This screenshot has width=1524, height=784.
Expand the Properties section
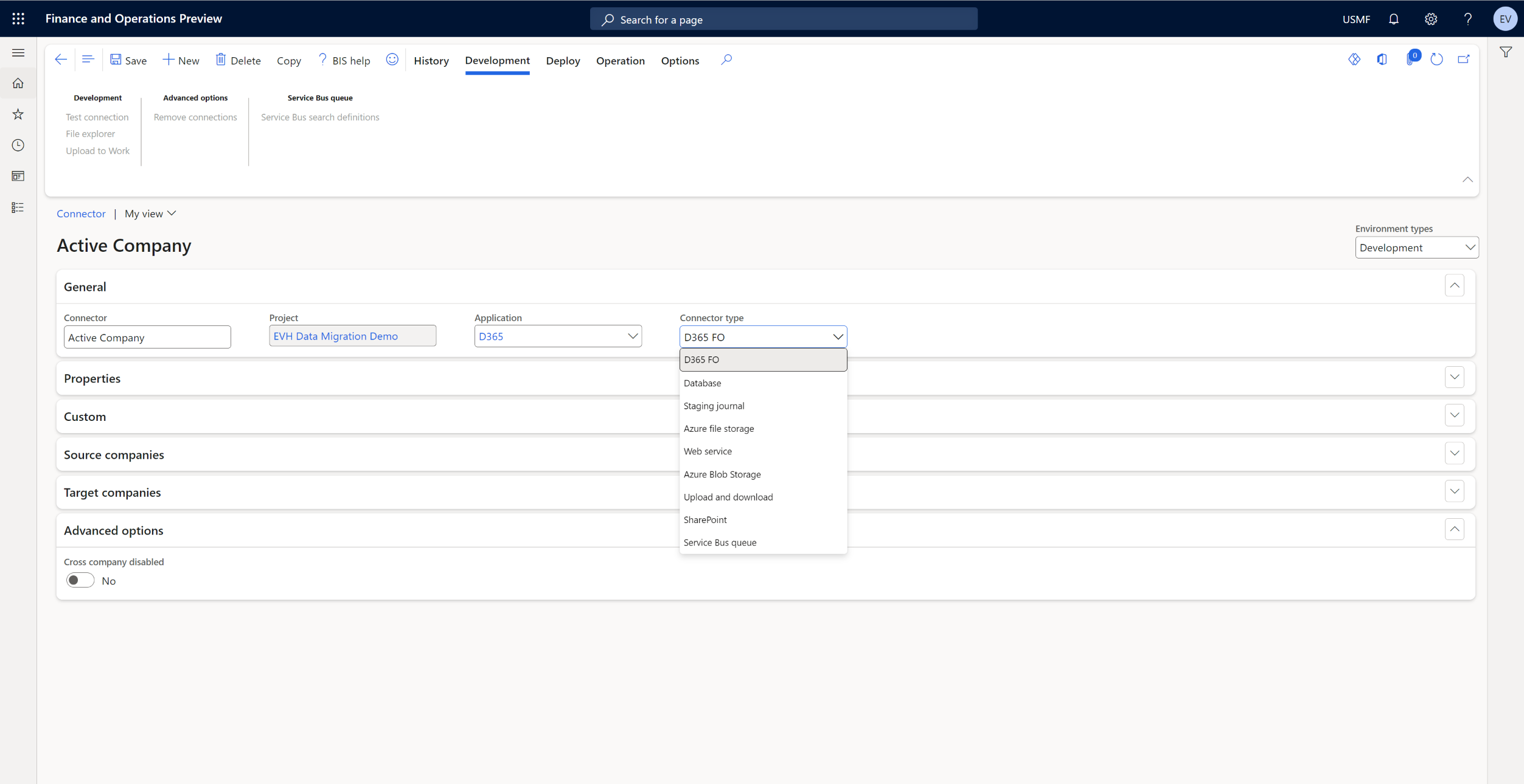coord(1455,377)
